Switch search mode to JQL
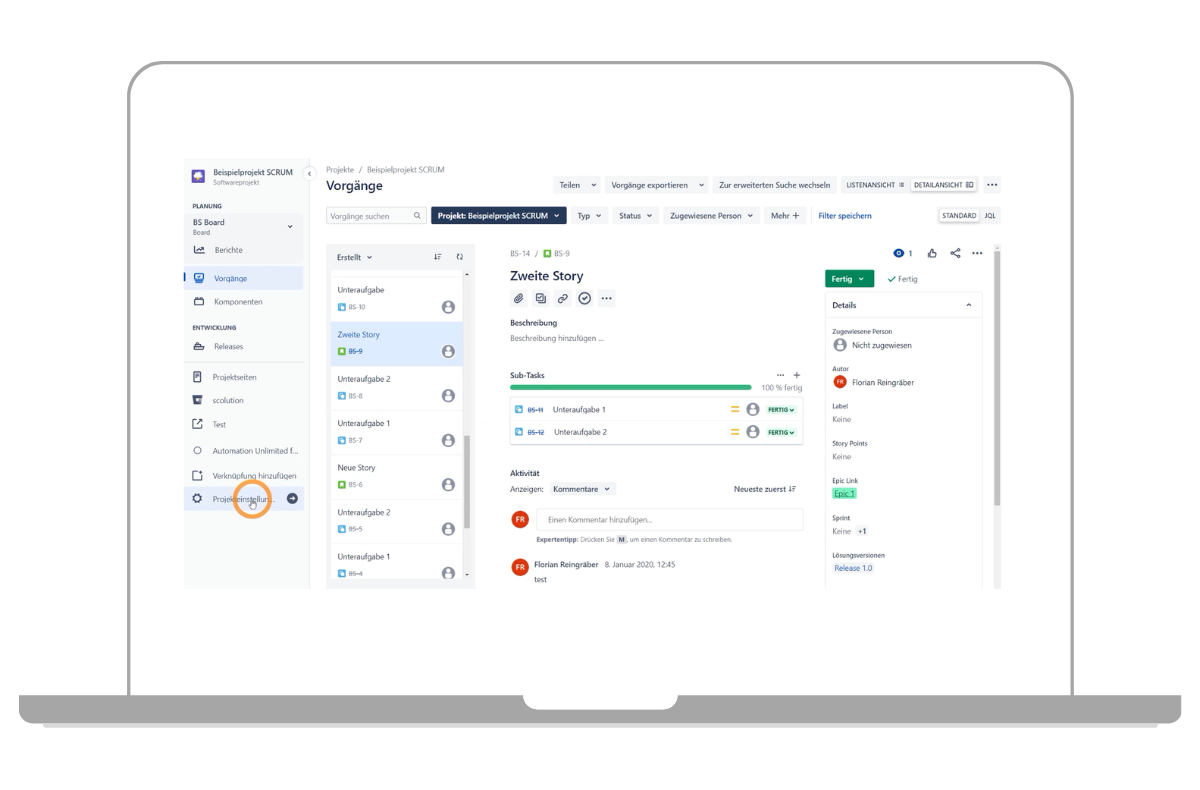The width and height of the screenshot is (1200, 790). point(989,216)
